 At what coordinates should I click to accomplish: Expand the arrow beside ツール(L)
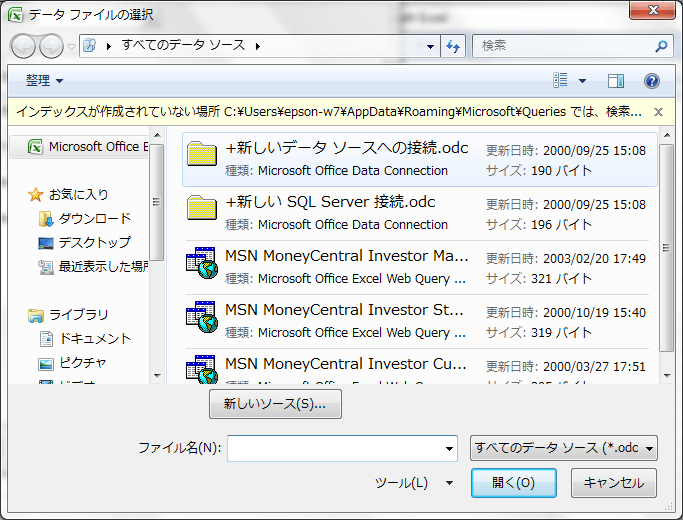point(450,483)
